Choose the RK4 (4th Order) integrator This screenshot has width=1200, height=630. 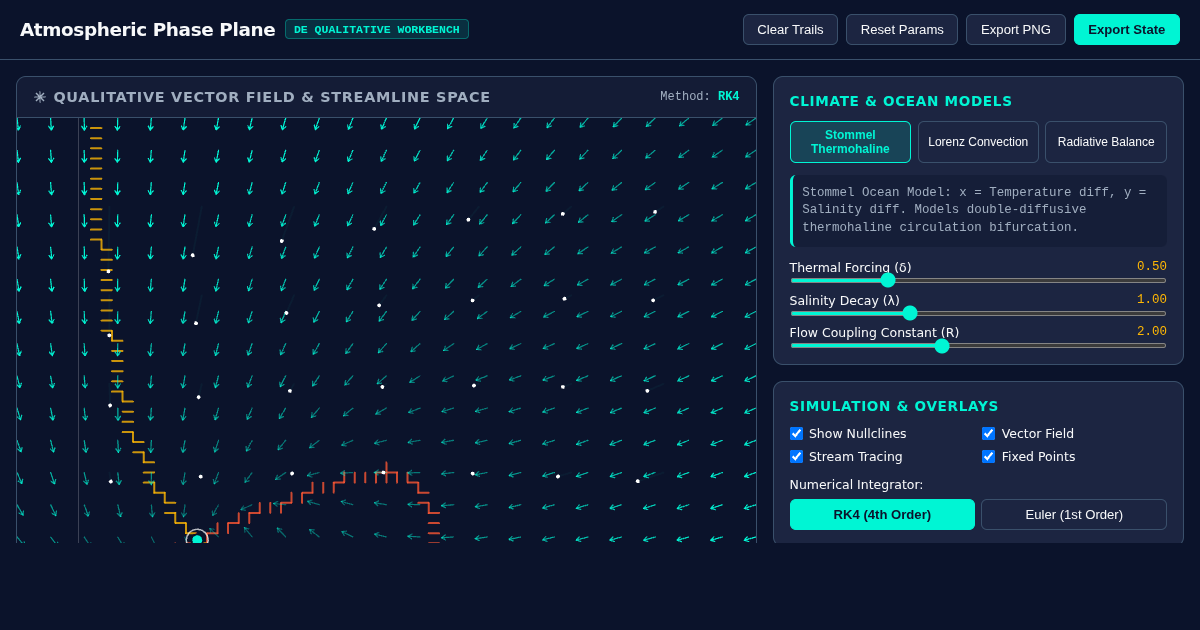(882, 514)
